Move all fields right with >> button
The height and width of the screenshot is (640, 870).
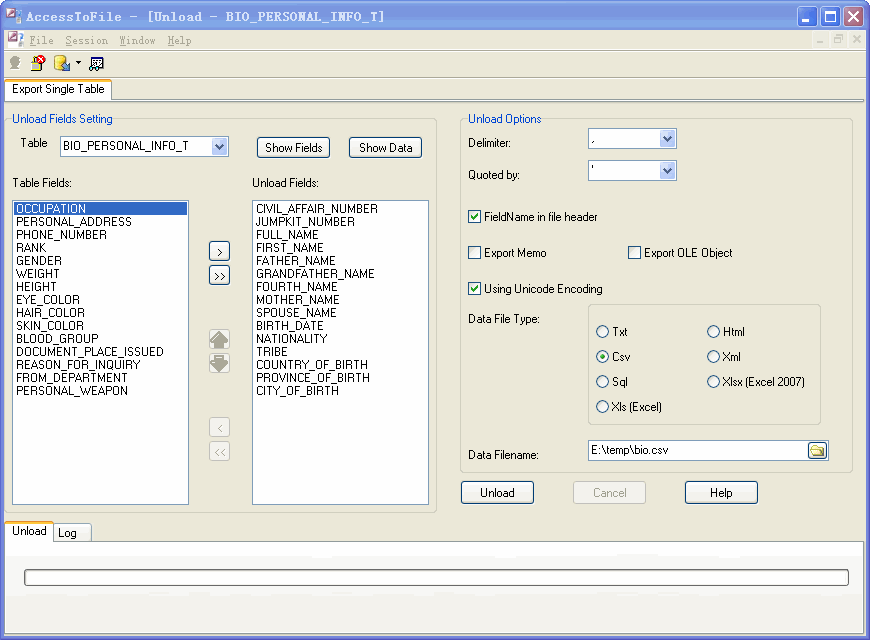[220, 276]
